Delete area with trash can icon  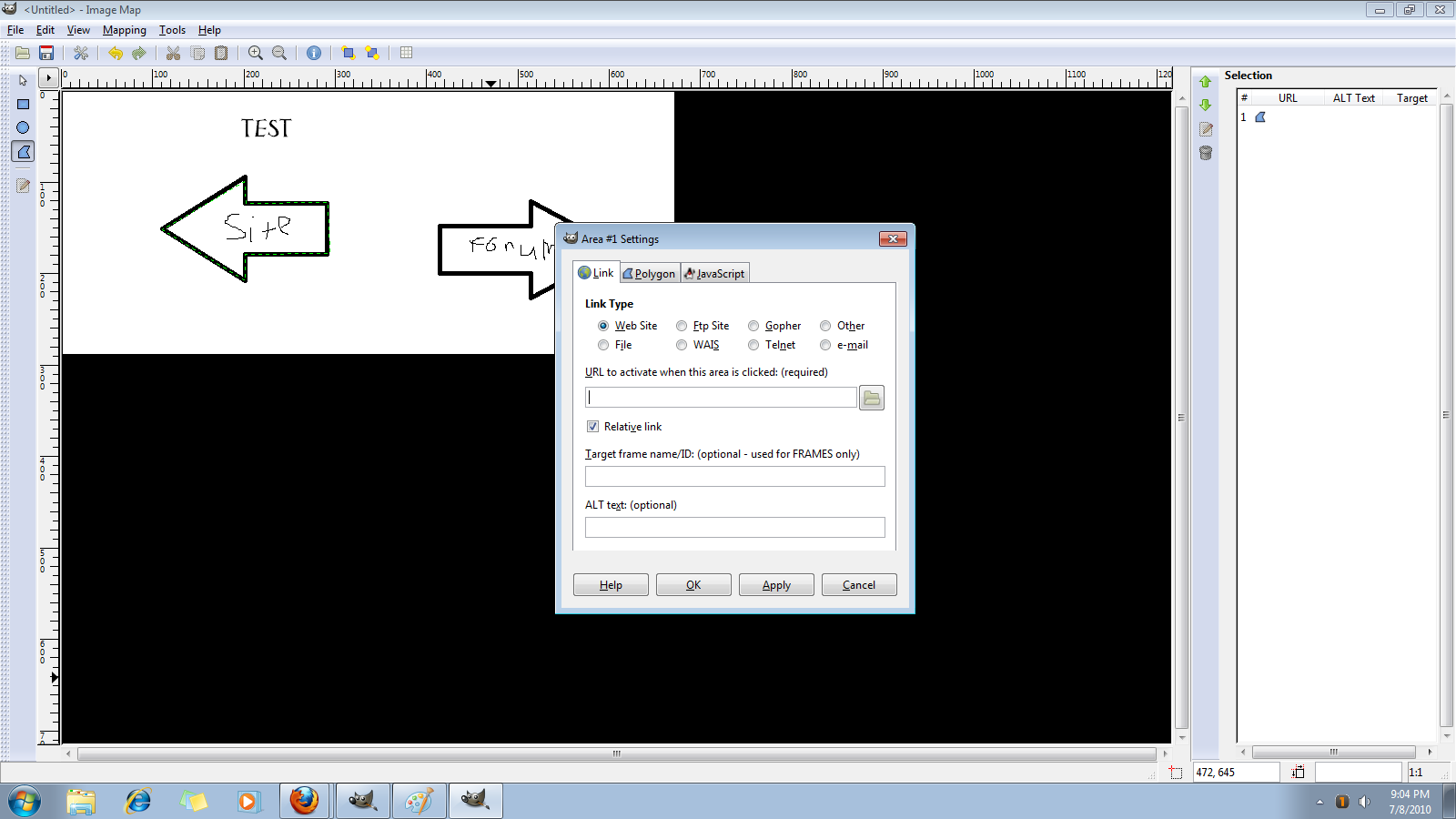[x=1206, y=153]
